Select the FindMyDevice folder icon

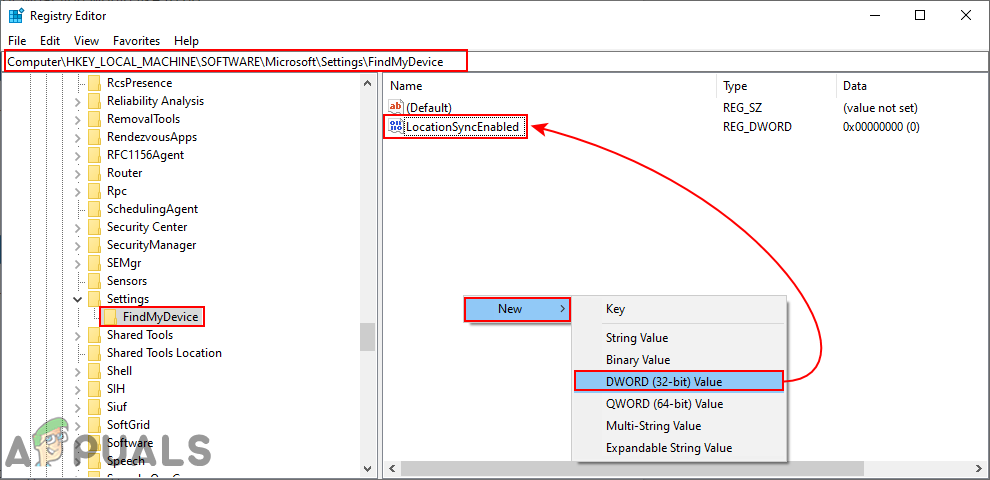(x=110, y=317)
